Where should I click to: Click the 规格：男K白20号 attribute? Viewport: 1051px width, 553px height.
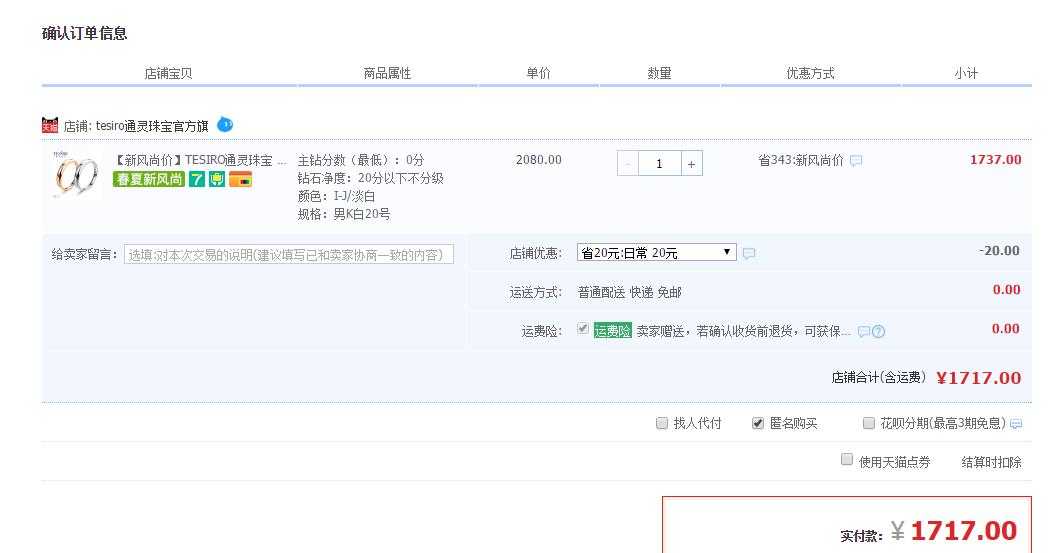tap(344, 214)
